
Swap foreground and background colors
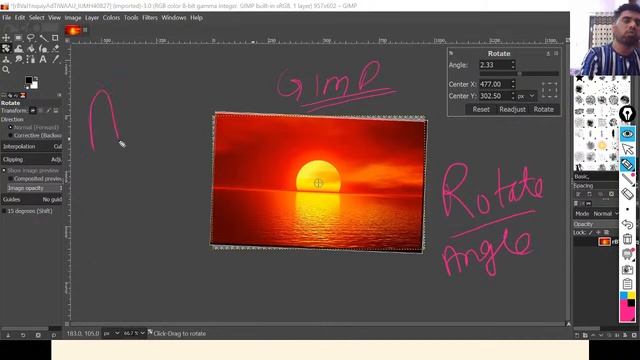click(x=36, y=78)
